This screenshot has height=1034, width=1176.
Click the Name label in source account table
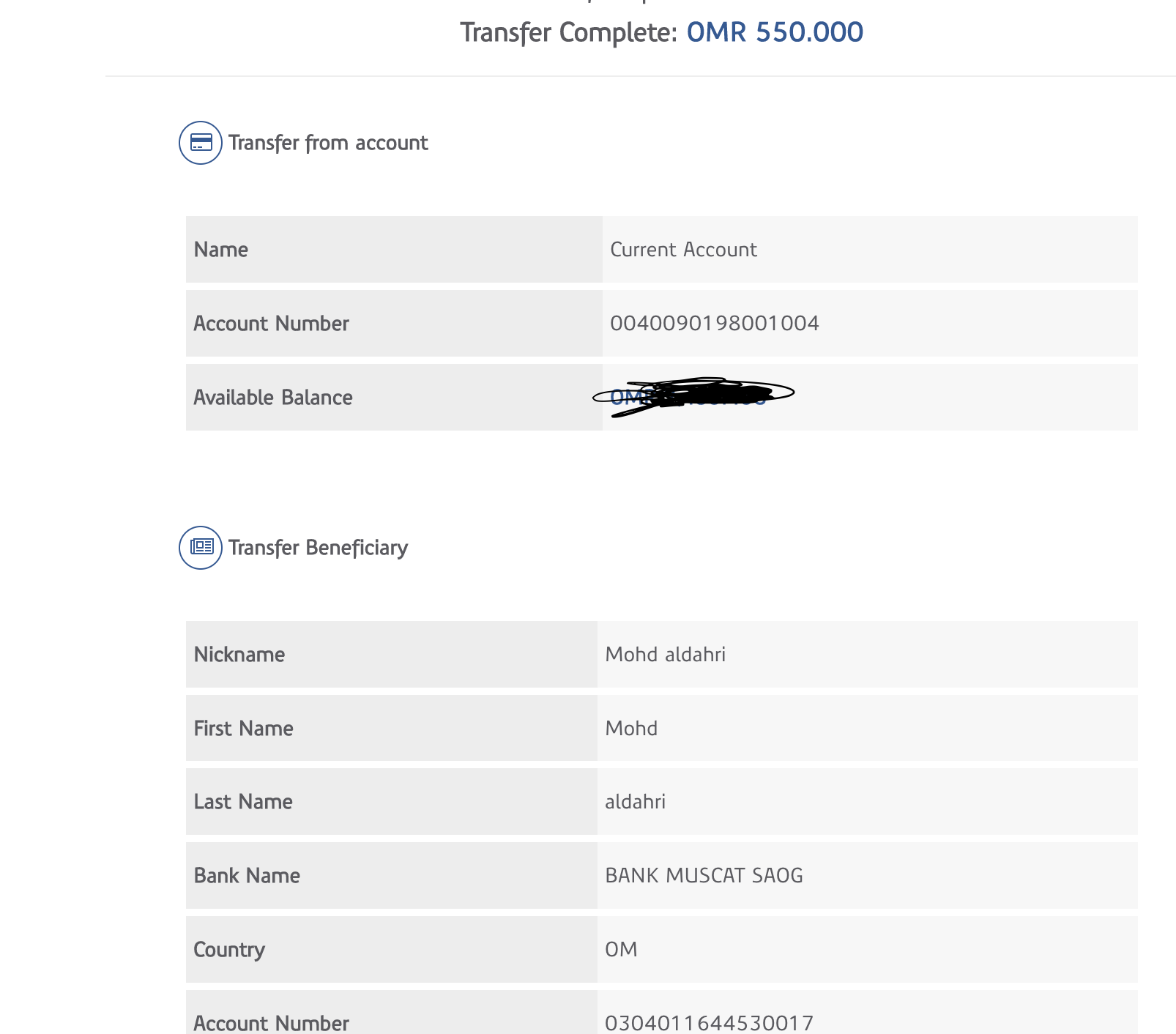click(x=221, y=250)
